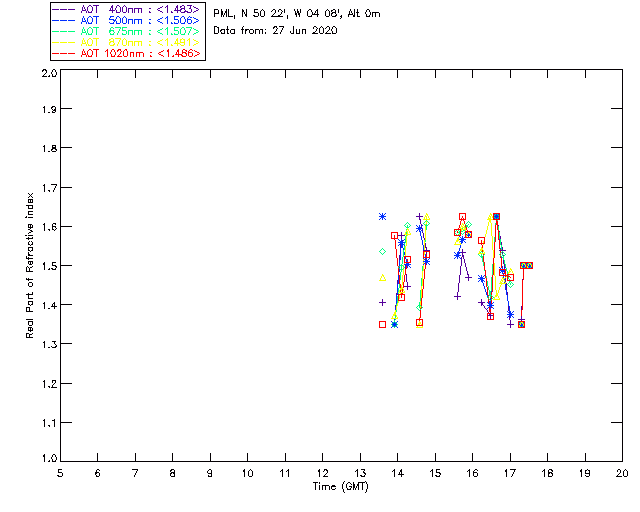This screenshot has width=640, height=512.
Task: Click the leftmost green diamond data marker
Action: (x=382, y=251)
